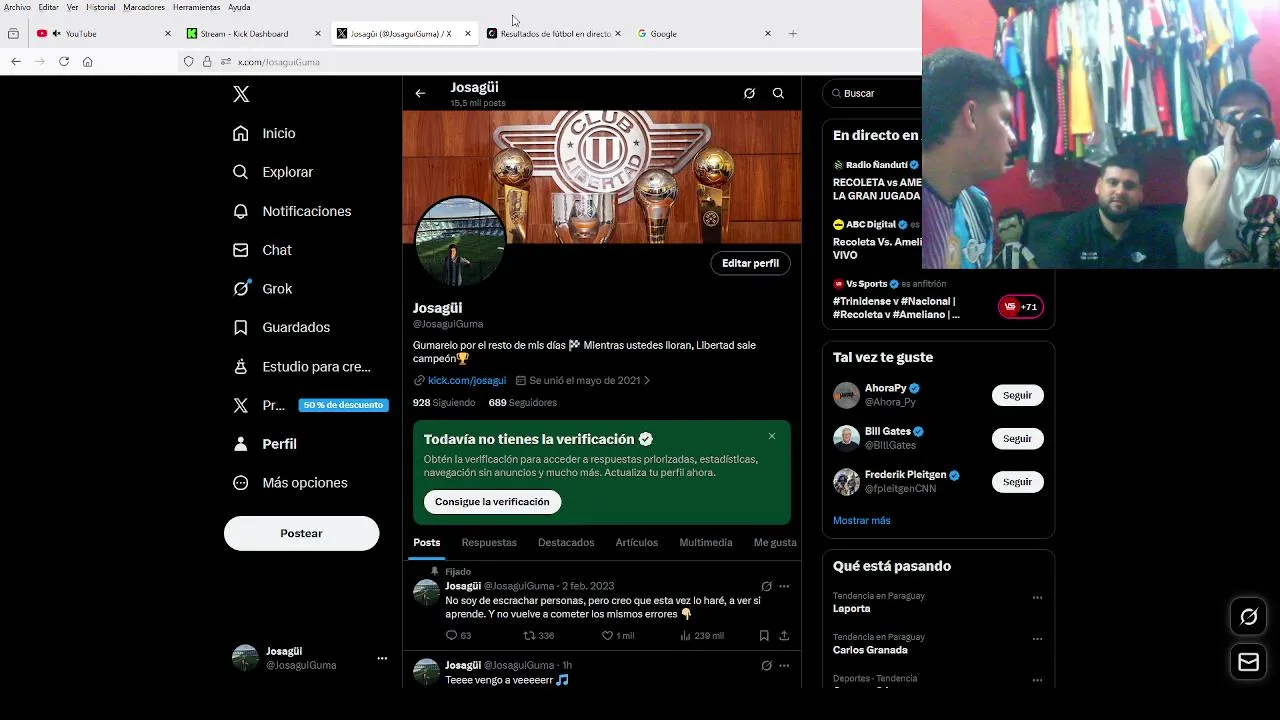Open the Club Libertad banner image
1280x720 pixels.
[602, 177]
